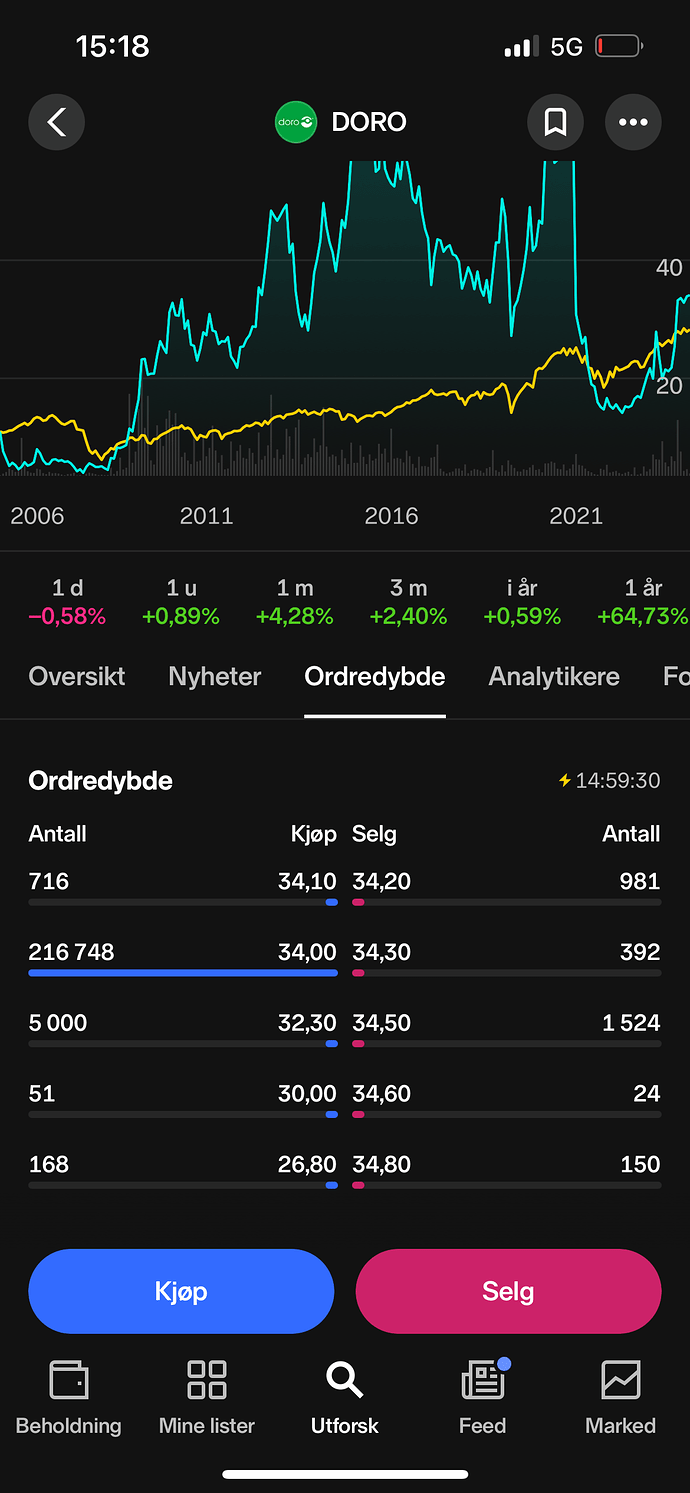Screen dimensions: 690x1493
Task: Tap the DORO title text
Action: (369, 122)
